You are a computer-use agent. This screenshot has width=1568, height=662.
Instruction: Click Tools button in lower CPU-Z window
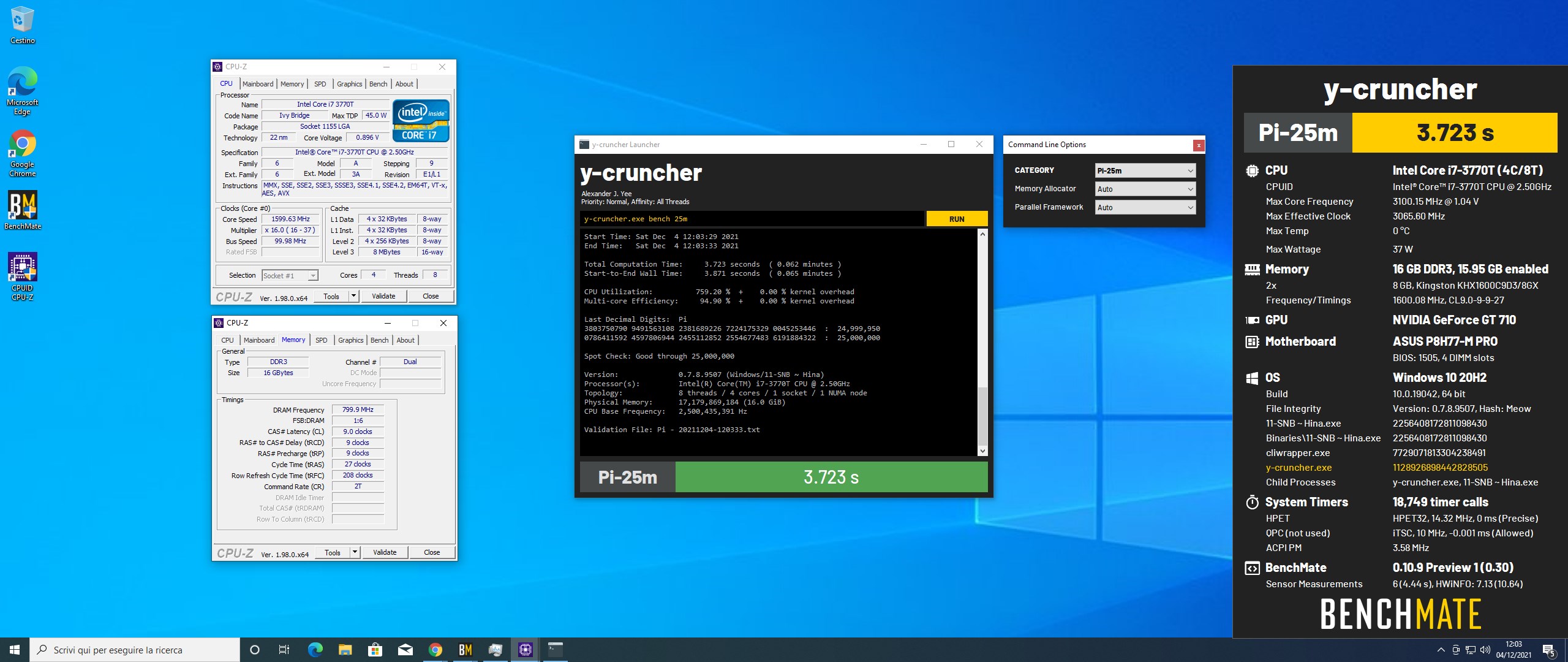333,552
